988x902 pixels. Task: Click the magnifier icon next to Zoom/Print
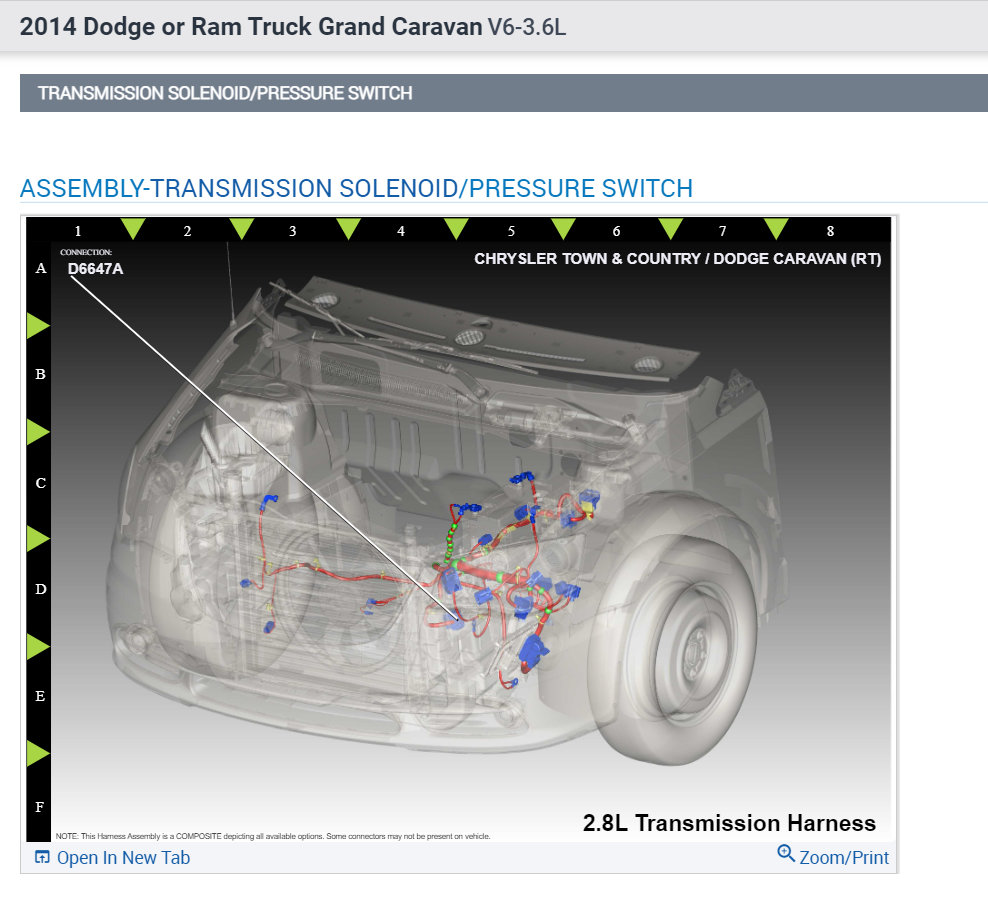point(786,855)
